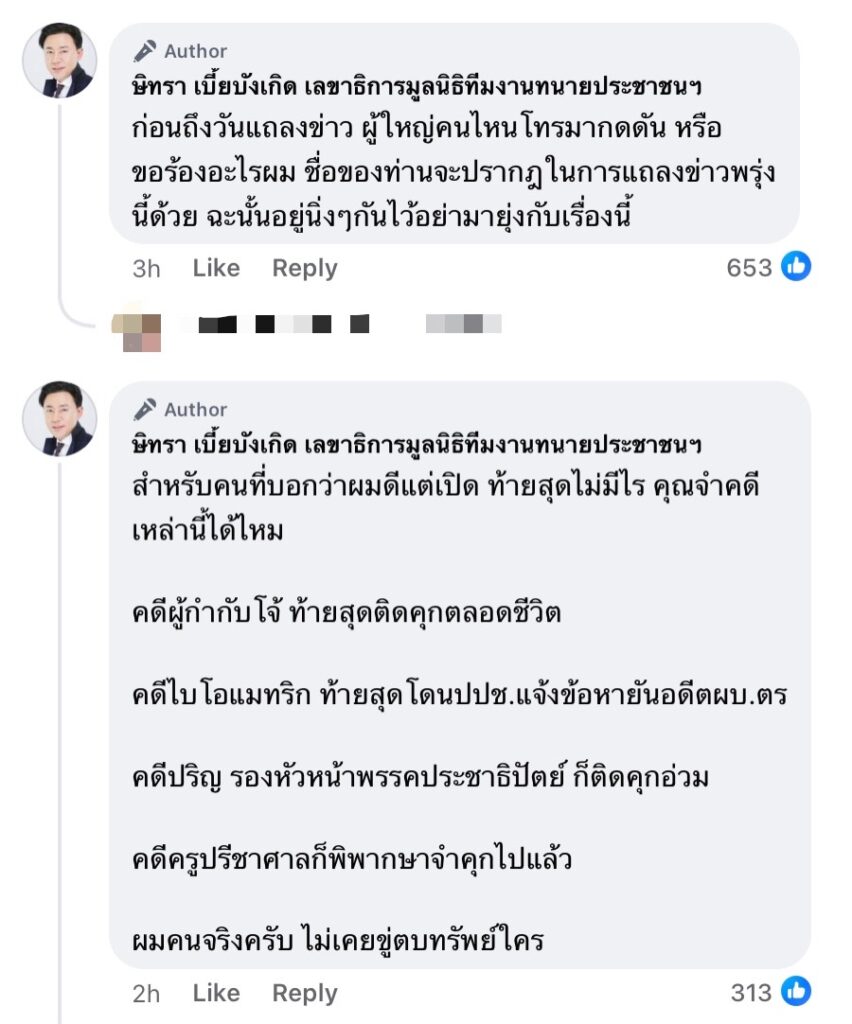Click the blue thumbs-up icon beside 653
This screenshot has width=852, height=1024.
tap(796, 266)
